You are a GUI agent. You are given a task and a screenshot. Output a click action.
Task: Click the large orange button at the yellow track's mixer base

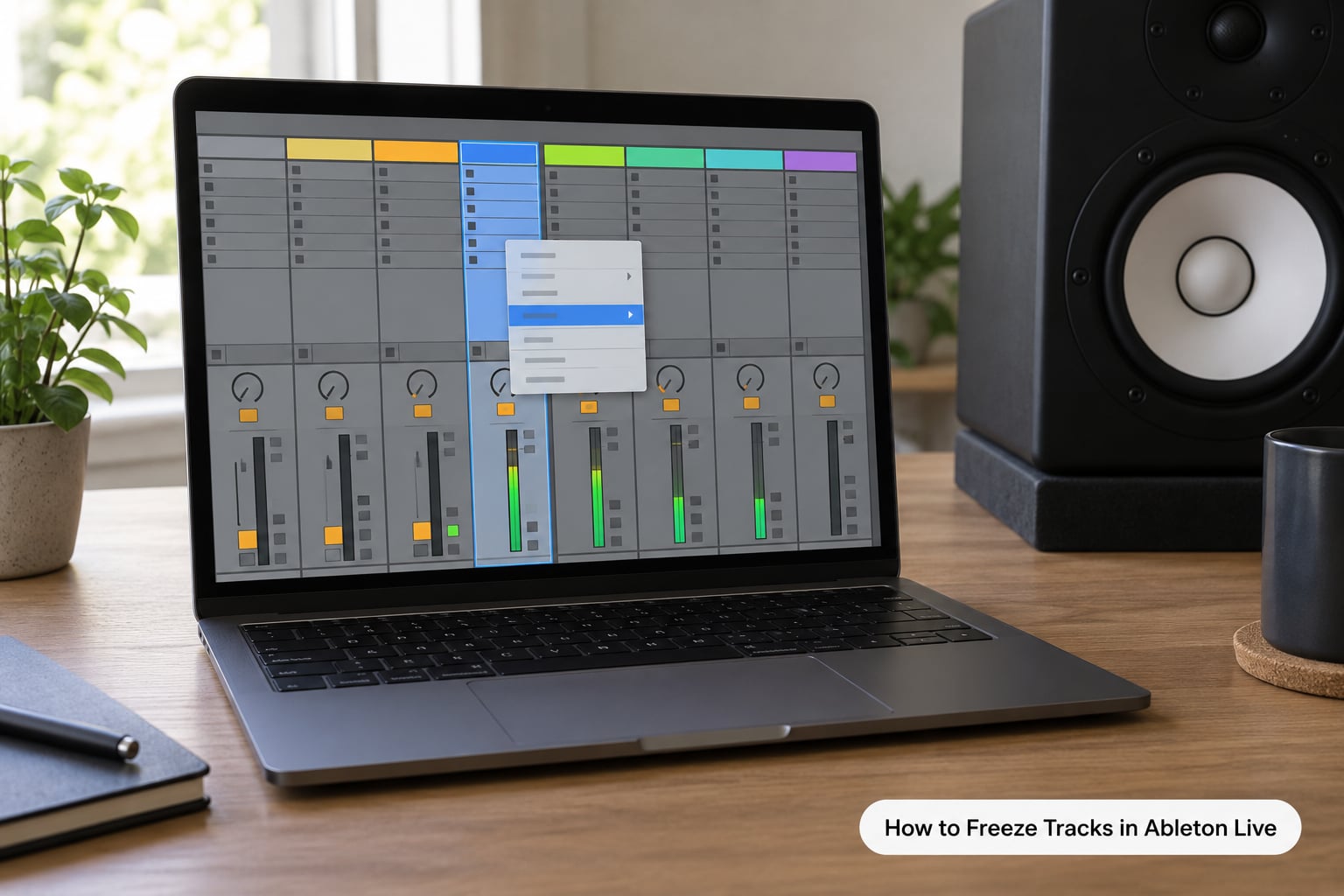(333, 535)
